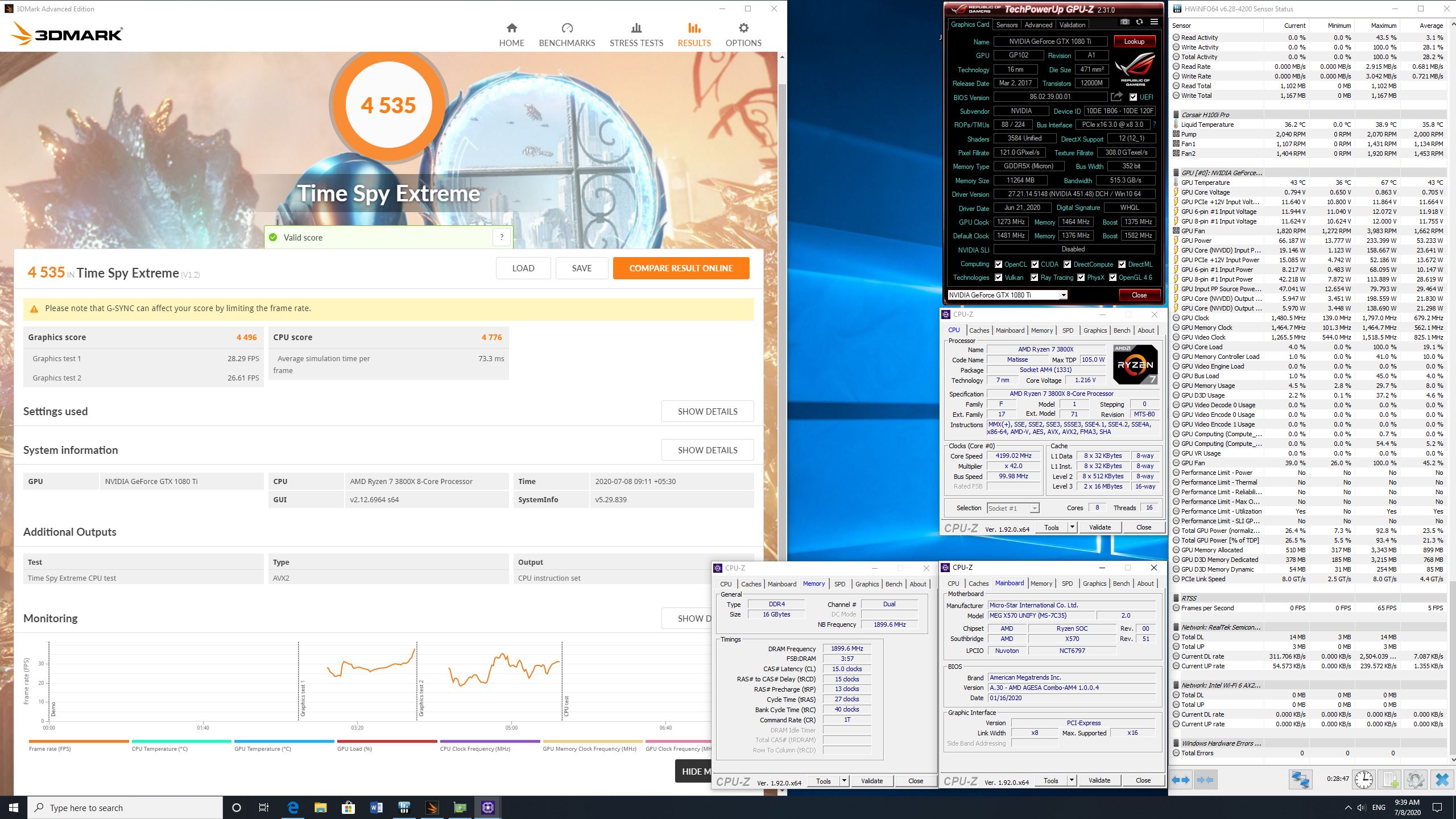Open Graphics tab in CPU-Z Mainboard window
This screenshot has width=1456, height=819.
[x=1094, y=584]
